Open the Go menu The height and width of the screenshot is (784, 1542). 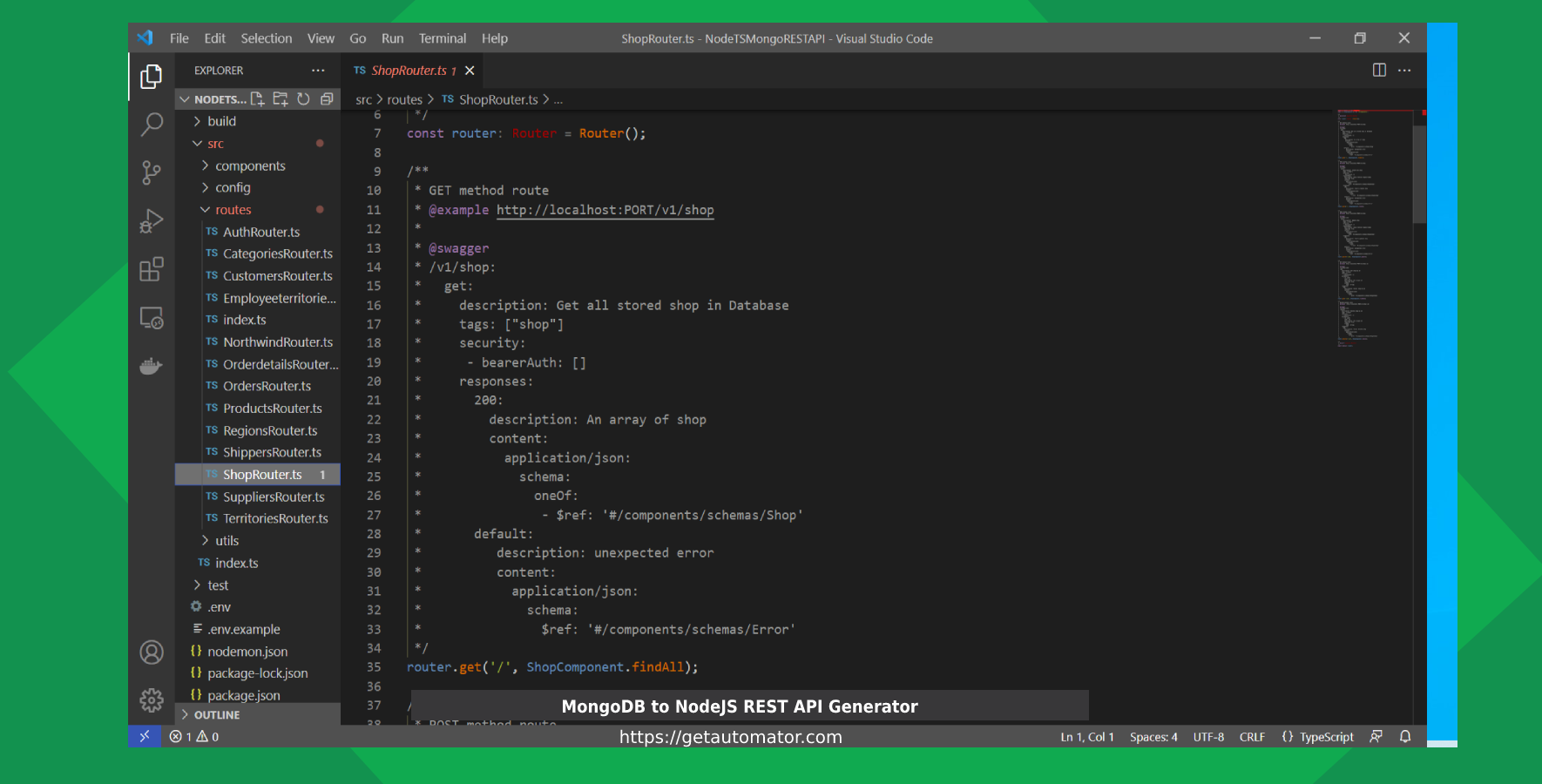358,38
